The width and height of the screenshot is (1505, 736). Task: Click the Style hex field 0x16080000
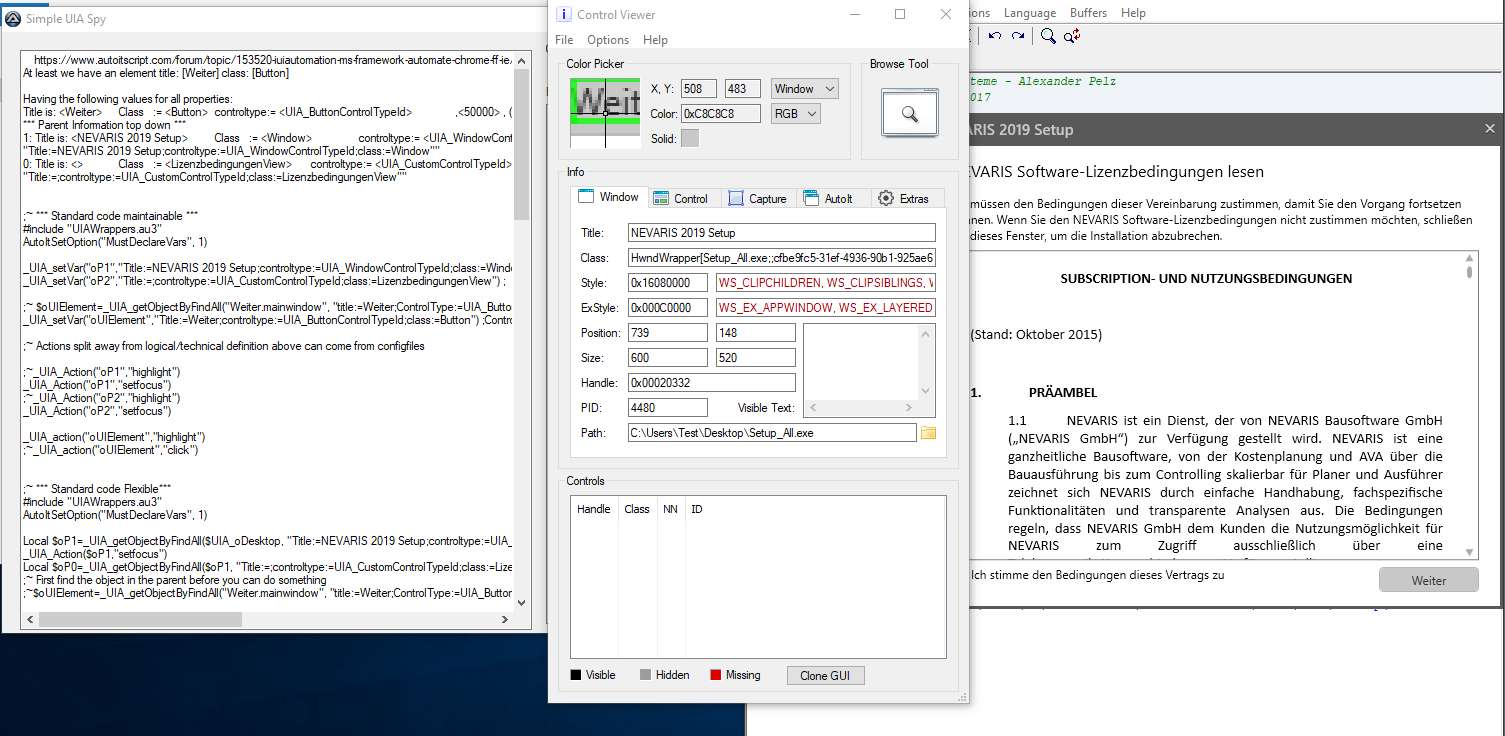click(668, 283)
